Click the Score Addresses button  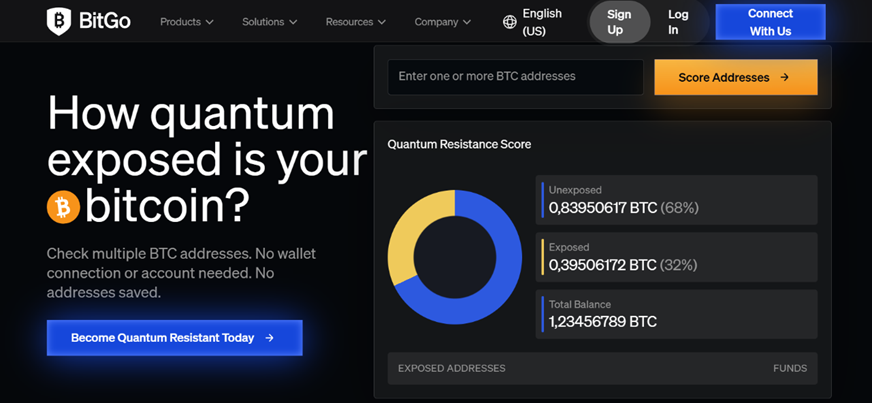point(736,77)
